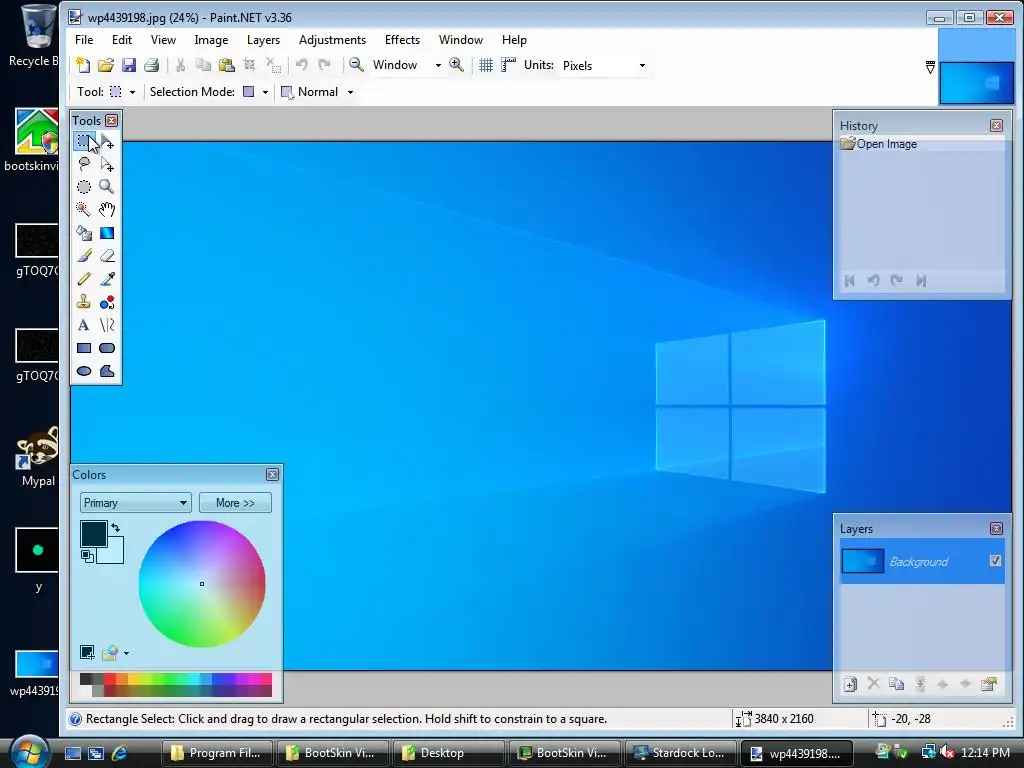The height and width of the screenshot is (768, 1024).
Task: Click the Open file toolbar icon
Action: (106, 65)
